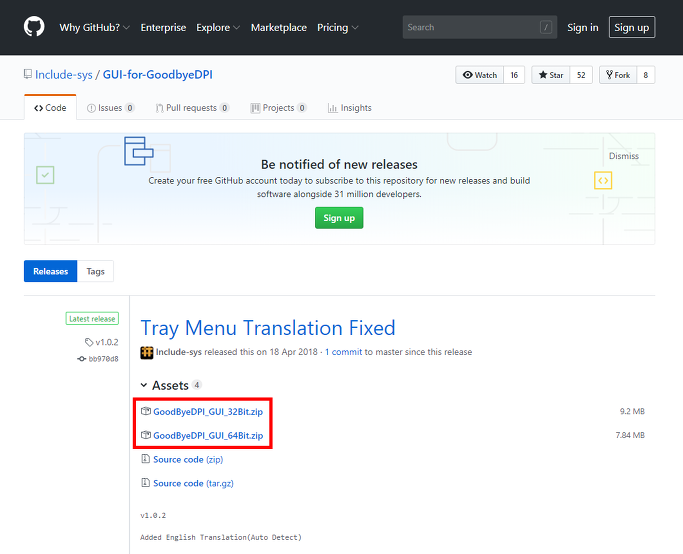
Task: Star the repository
Action: [551, 75]
